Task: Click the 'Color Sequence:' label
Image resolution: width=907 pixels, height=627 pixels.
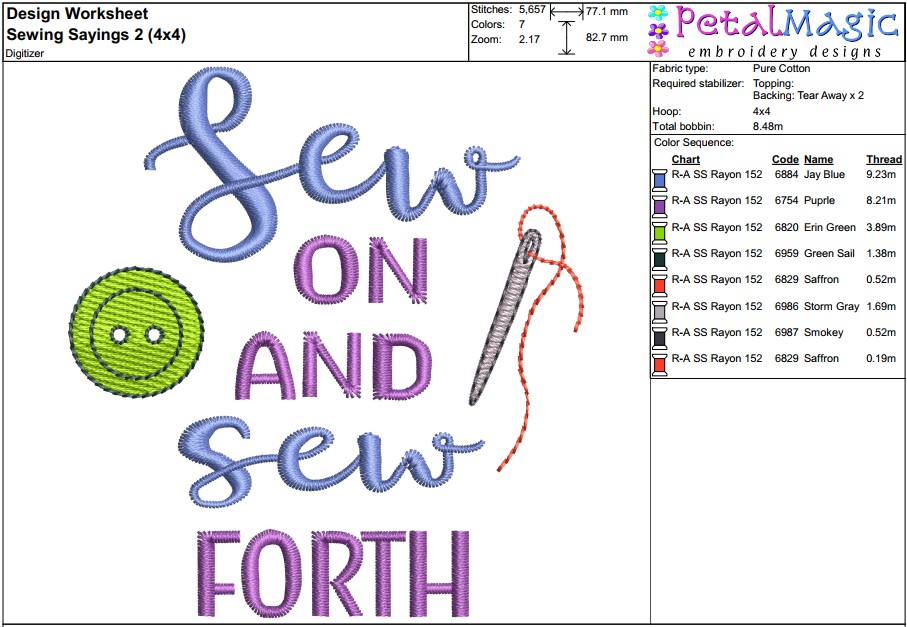Action: [x=694, y=142]
